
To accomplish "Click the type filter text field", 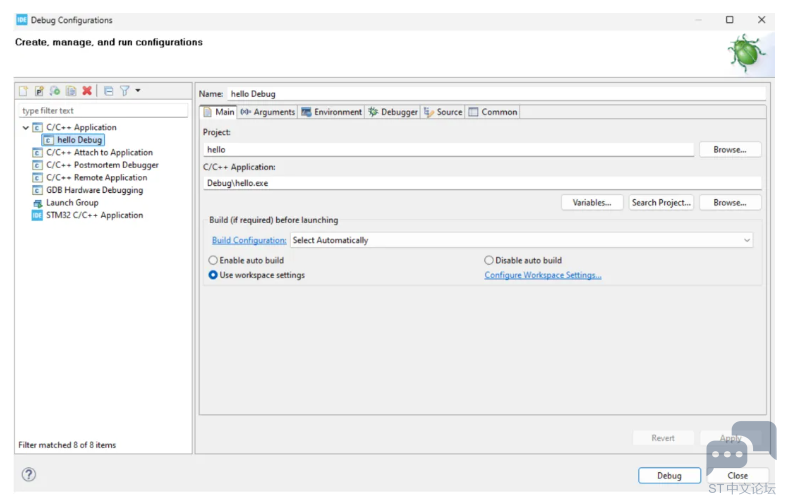I will tap(103, 110).
